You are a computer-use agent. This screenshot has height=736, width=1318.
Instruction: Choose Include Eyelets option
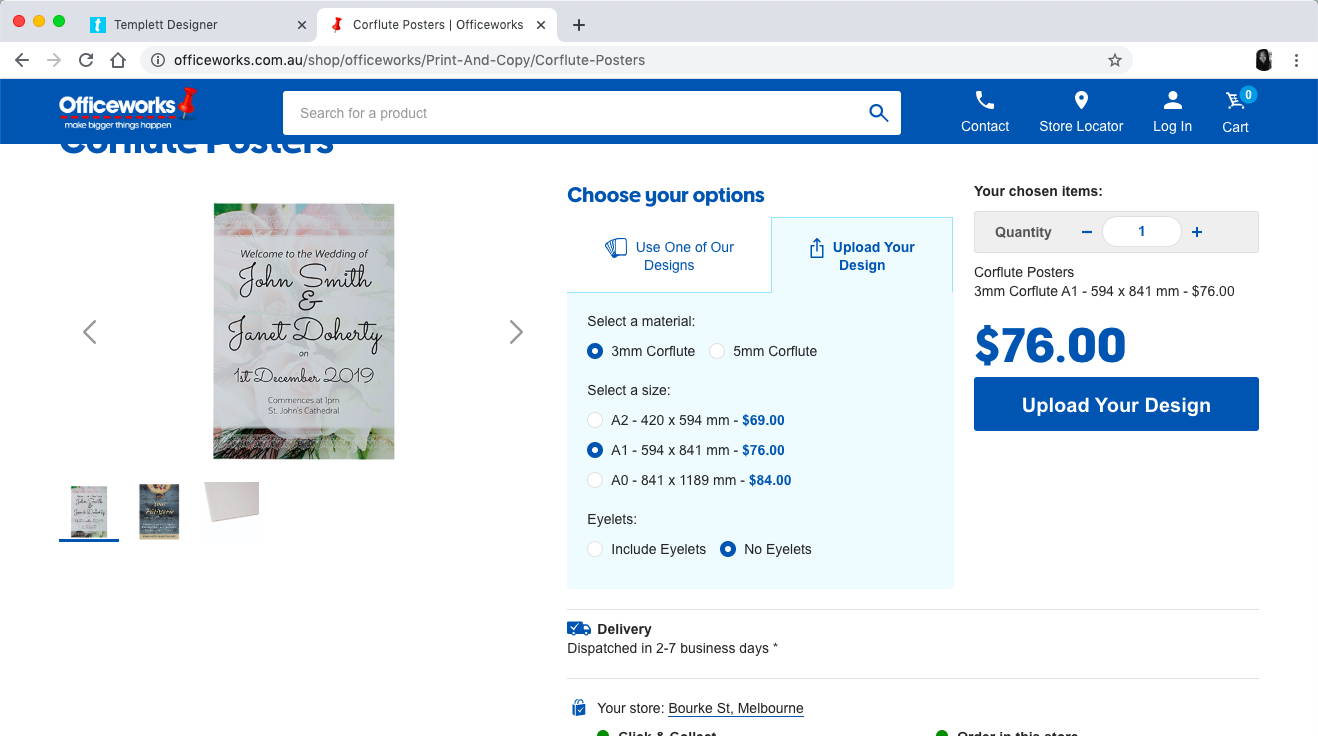pos(595,549)
